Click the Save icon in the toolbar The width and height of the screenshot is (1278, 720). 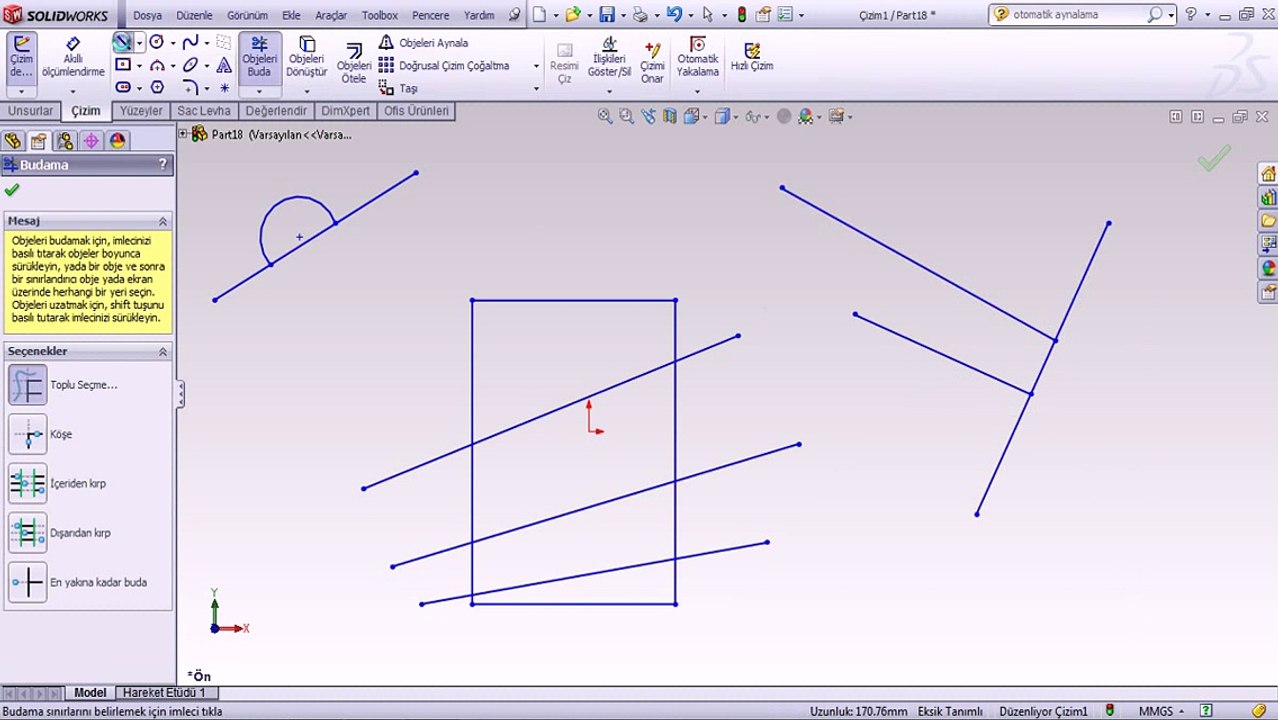606,15
